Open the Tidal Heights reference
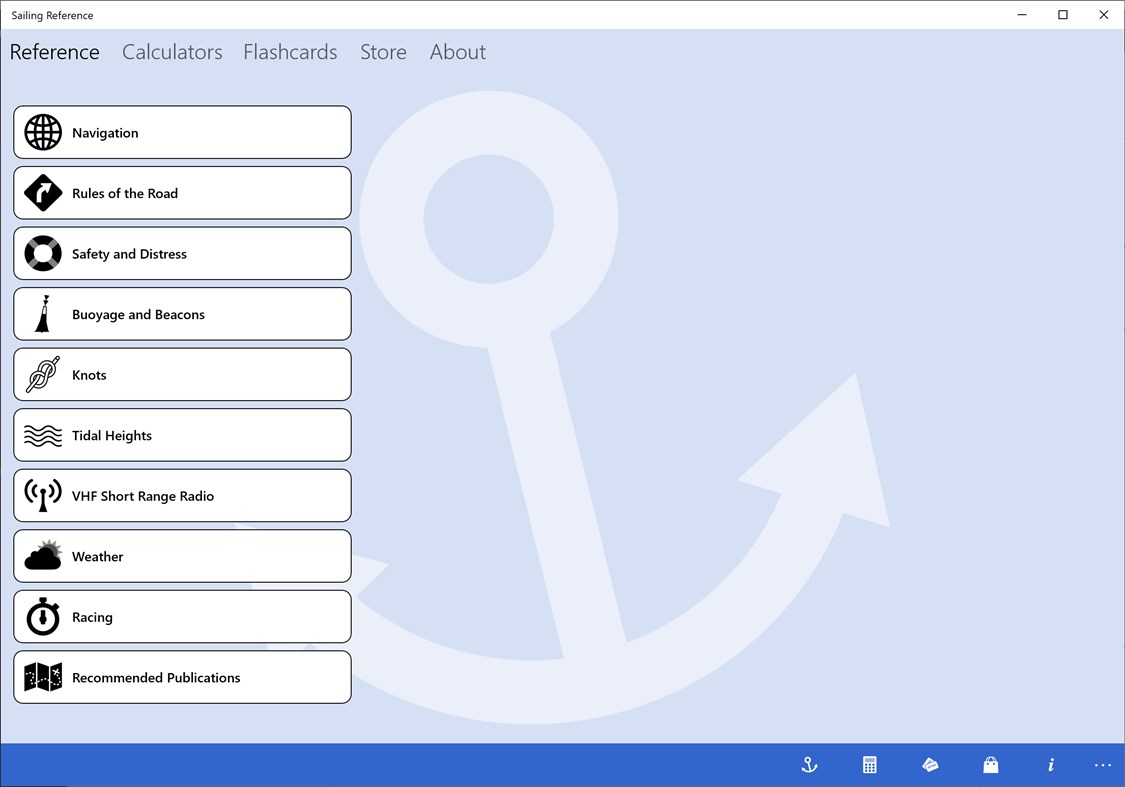The image size is (1125, 787). (182, 435)
